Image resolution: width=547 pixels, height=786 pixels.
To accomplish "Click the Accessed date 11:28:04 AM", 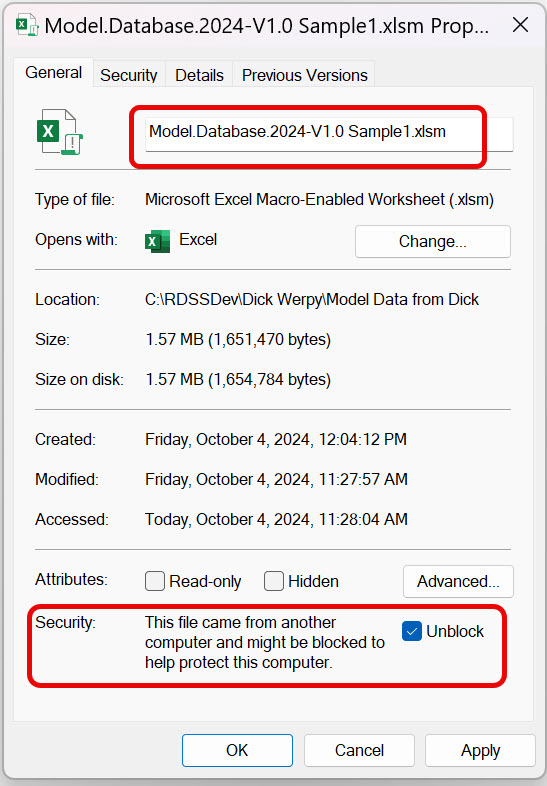I will (x=276, y=519).
